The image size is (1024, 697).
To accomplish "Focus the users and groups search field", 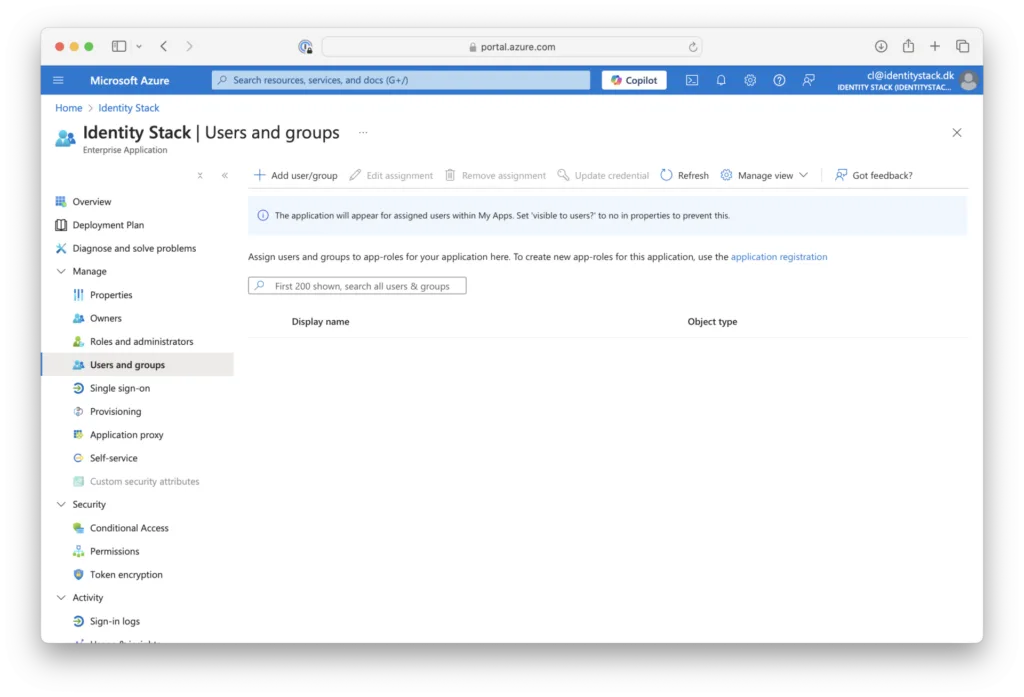I will click(357, 286).
